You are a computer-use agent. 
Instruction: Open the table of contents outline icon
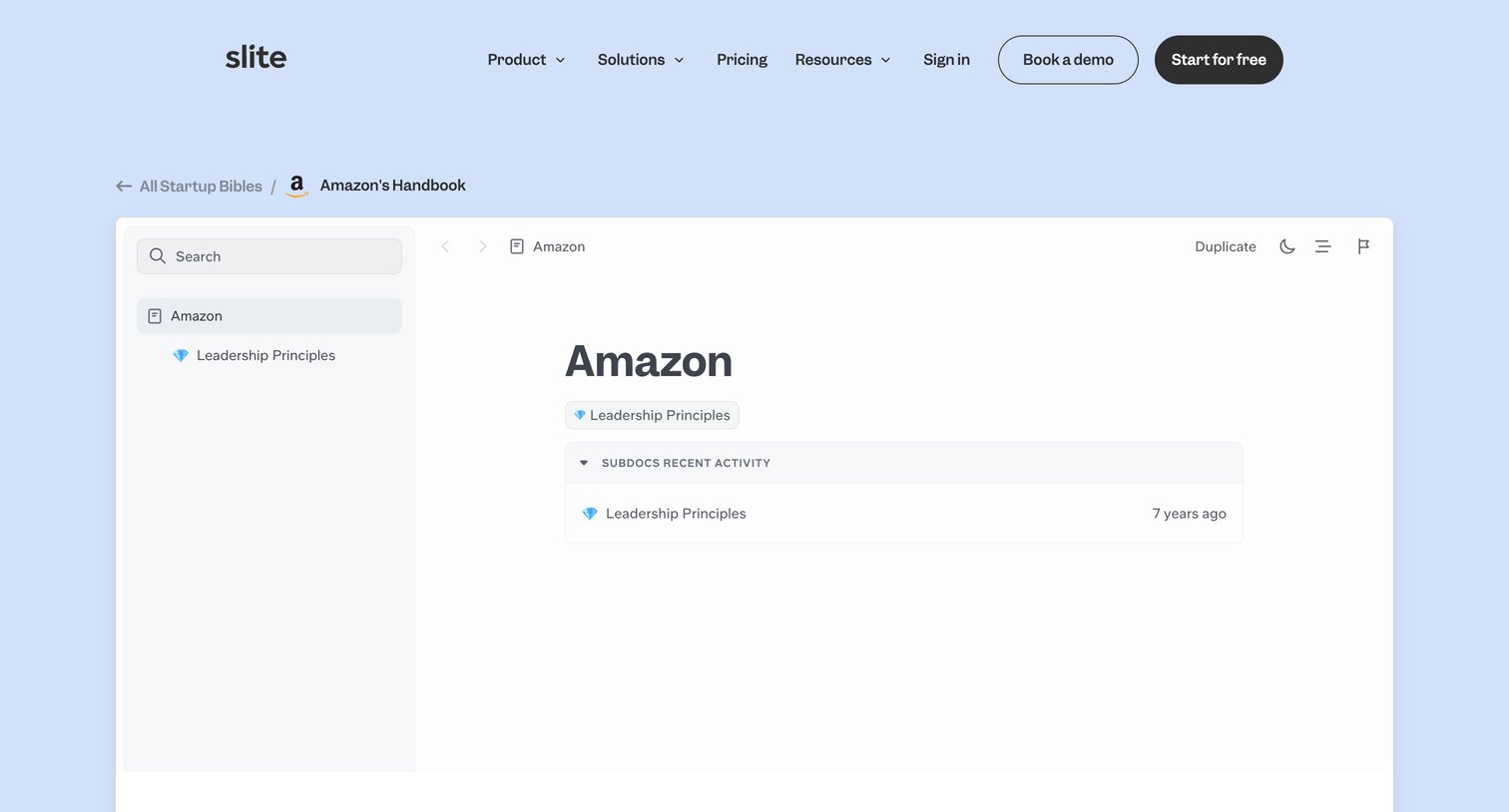(x=1323, y=246)
